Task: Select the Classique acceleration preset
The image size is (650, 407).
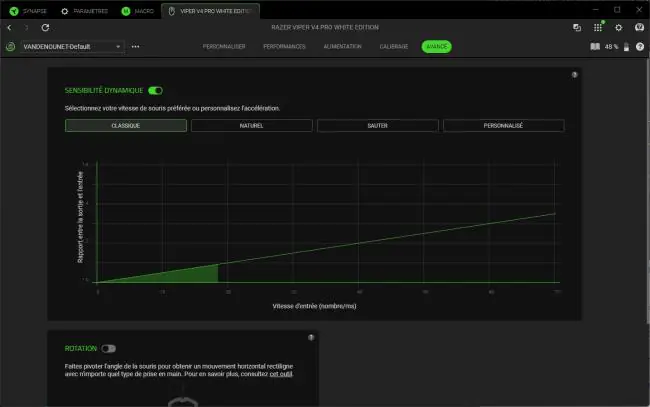Action: pyautogui.click(x=126, y=126)
